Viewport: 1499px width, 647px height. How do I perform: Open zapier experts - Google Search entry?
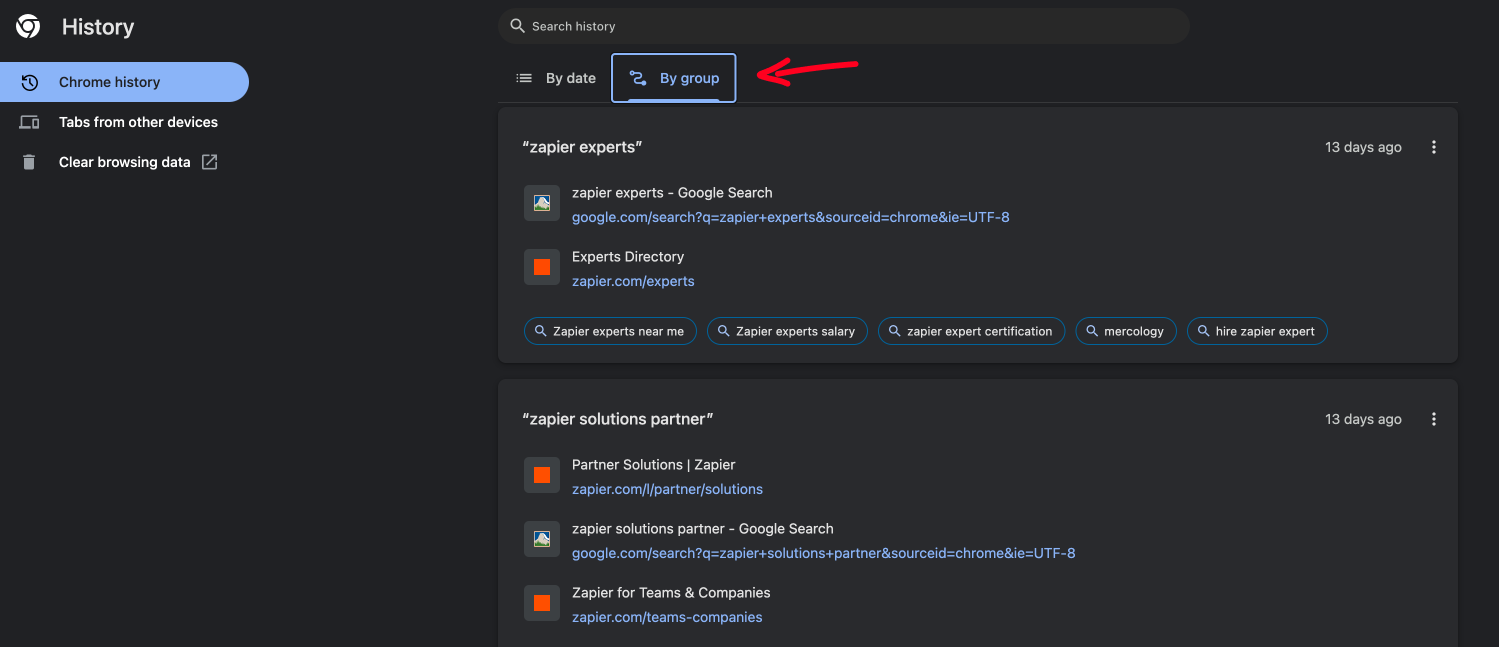(x=672, y=193)
